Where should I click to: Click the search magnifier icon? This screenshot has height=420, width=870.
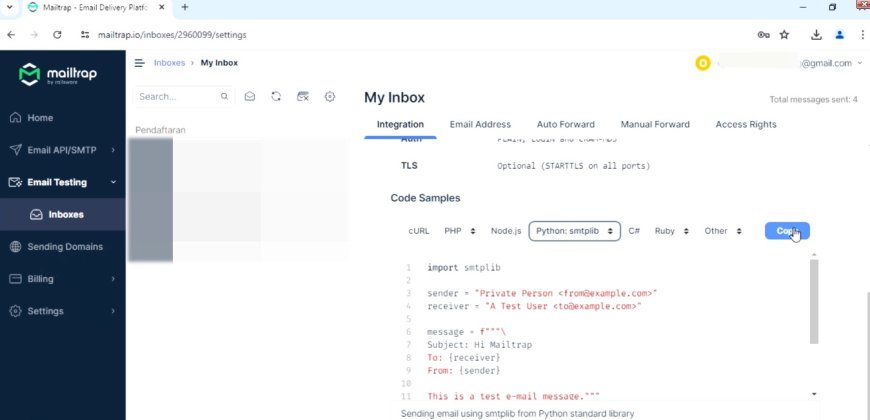(224, 97)
